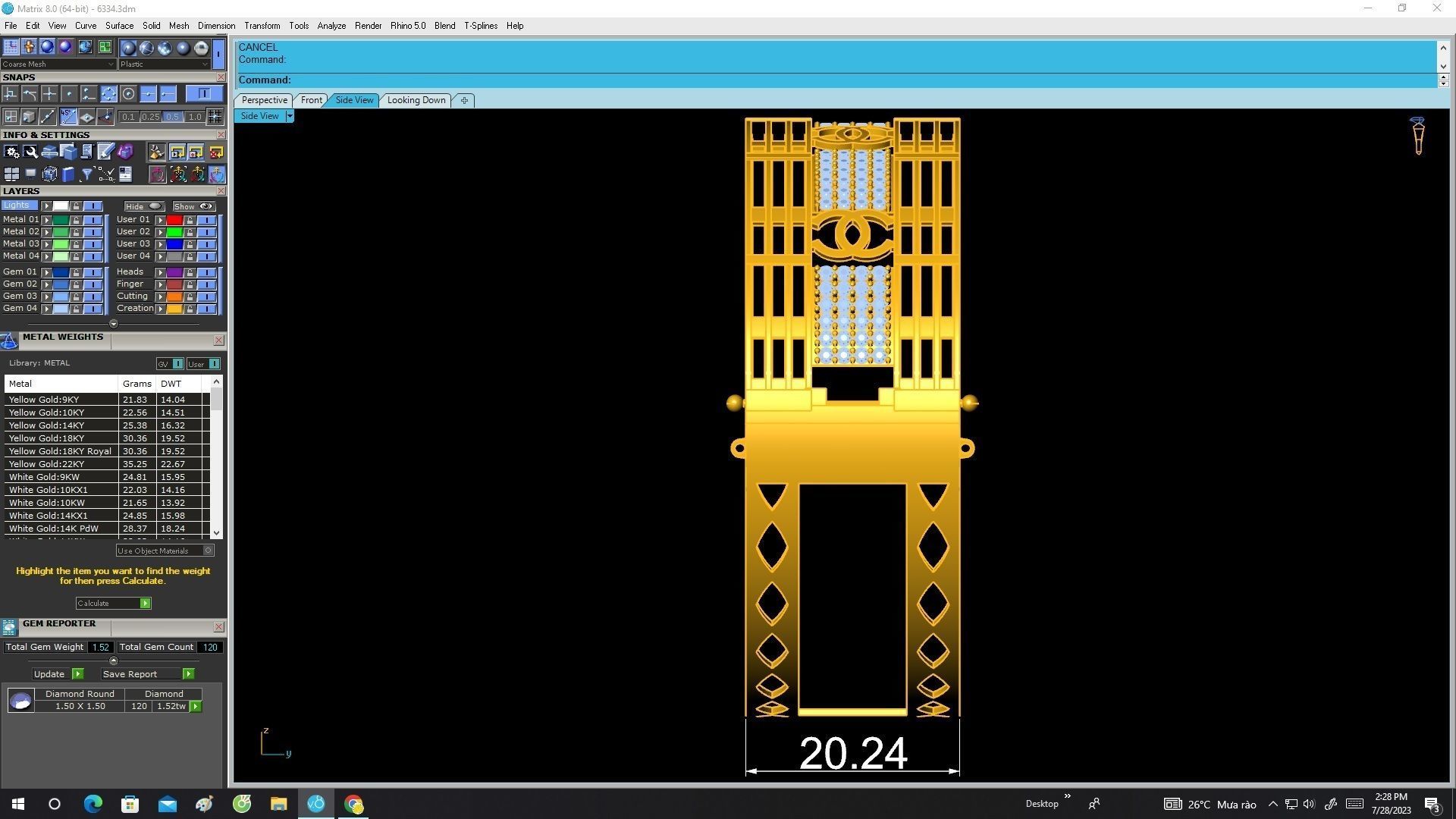Switch to the Looking Down viewport tab
Viewport: 1456px width, 819px height.
416,100
